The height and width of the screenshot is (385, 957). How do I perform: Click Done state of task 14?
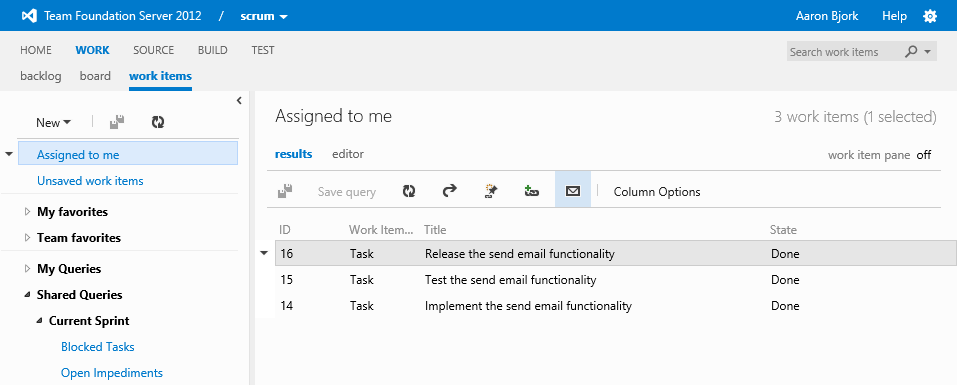click(x=785, y=306)
